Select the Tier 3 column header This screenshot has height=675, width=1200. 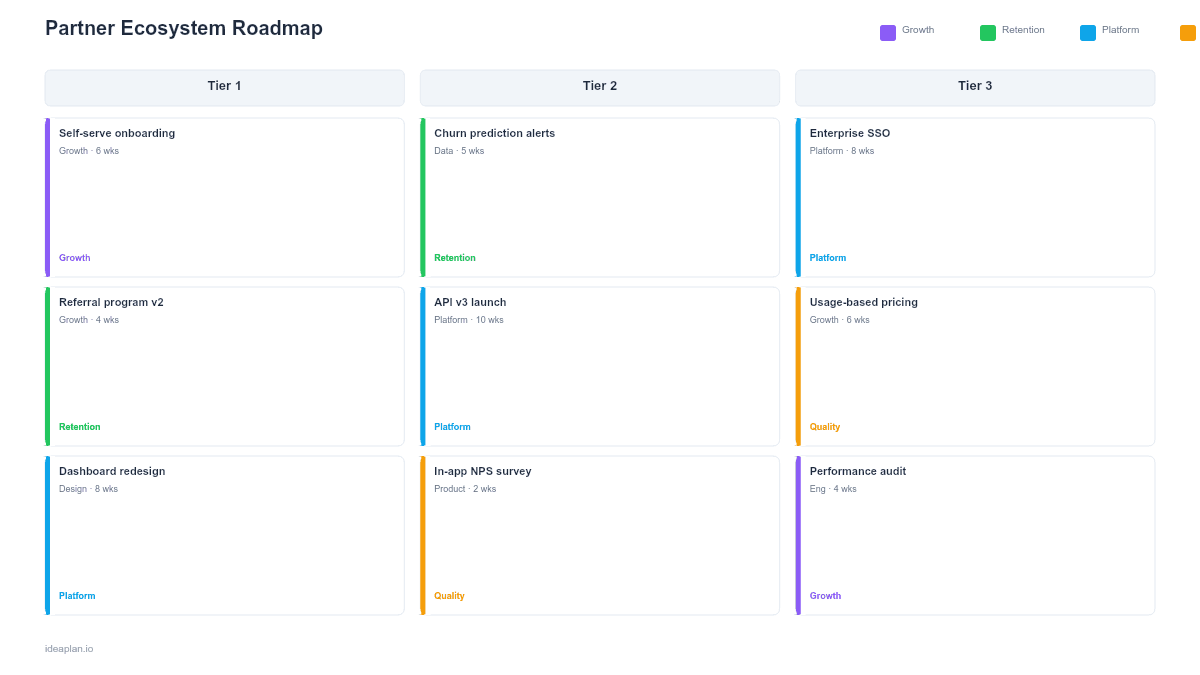click(x=975, y=87)
